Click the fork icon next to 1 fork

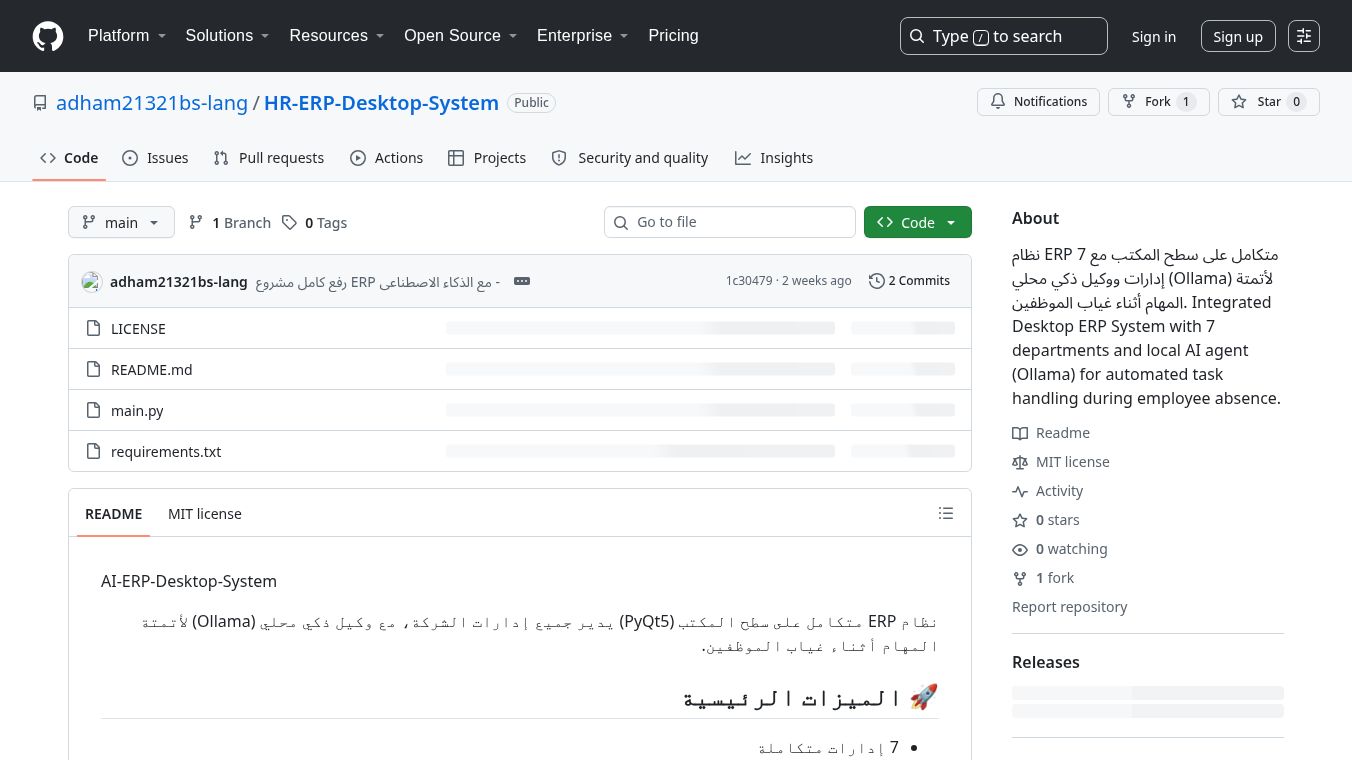(1020, 578)
